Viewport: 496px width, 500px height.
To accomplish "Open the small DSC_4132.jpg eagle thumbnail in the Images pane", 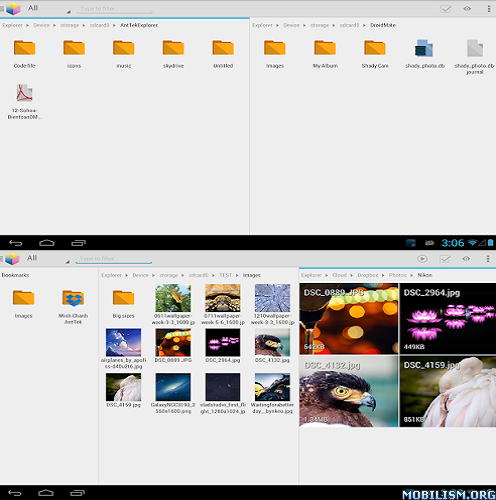I will tap(272, 342).
